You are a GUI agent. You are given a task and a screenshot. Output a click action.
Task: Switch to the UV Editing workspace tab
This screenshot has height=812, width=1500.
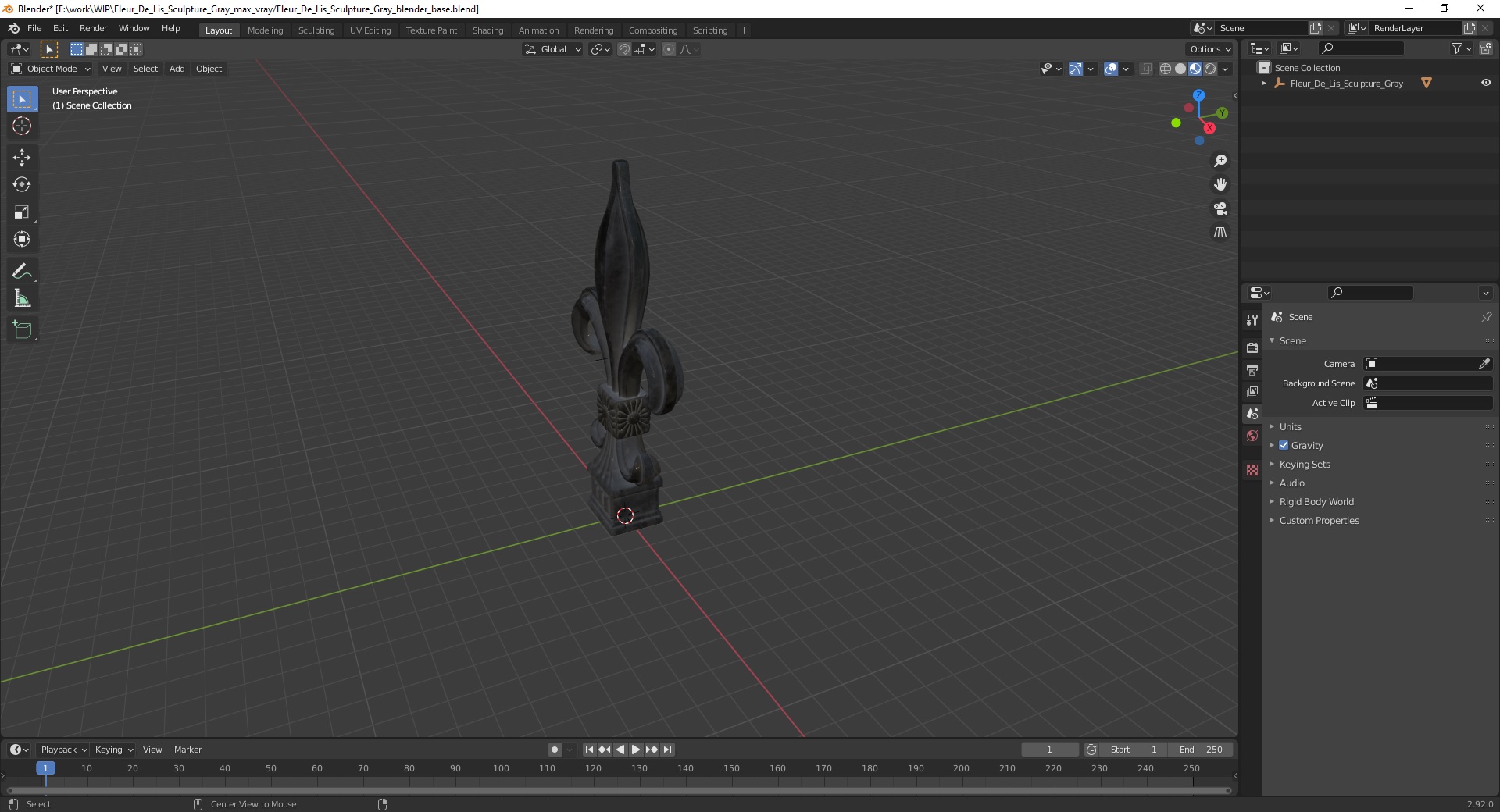click(x=370, y=30)
